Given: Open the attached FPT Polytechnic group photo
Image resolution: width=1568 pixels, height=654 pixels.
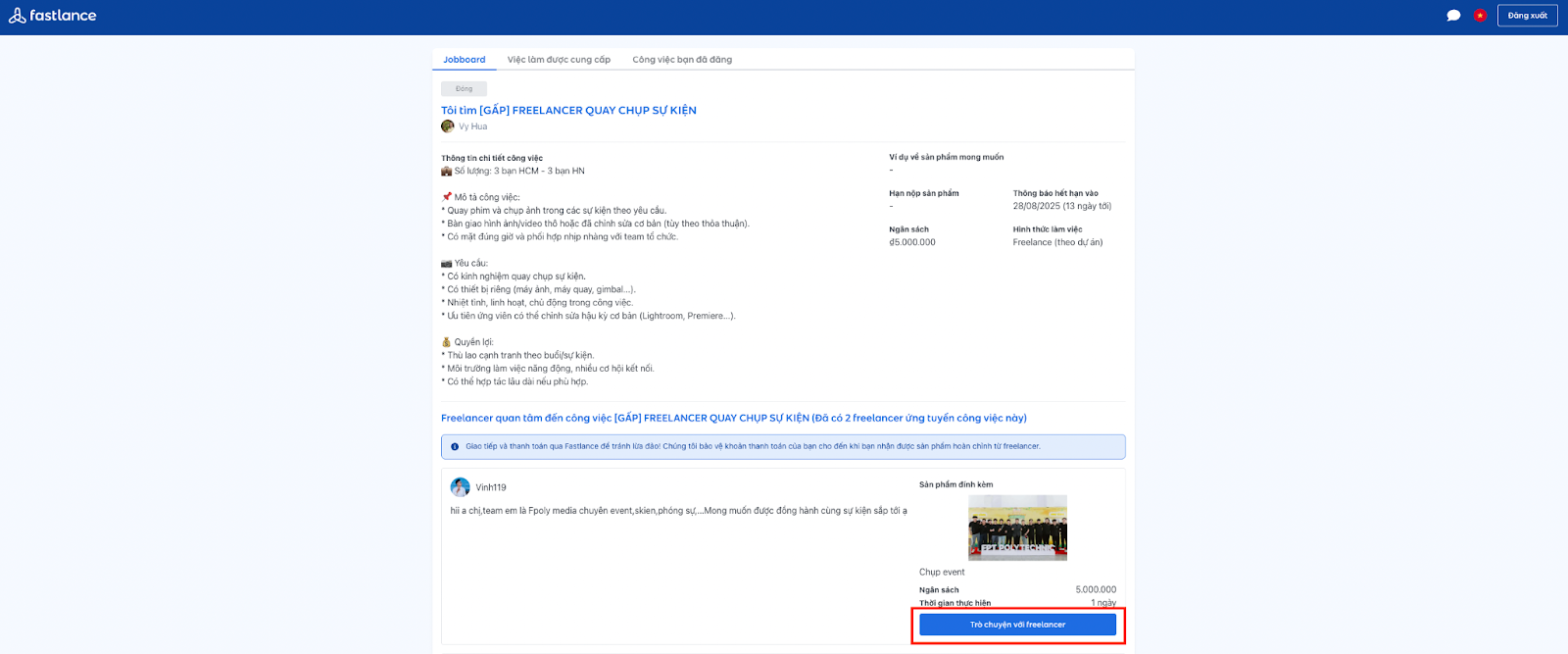Looking at the screenshot, I should (1017, 528).
